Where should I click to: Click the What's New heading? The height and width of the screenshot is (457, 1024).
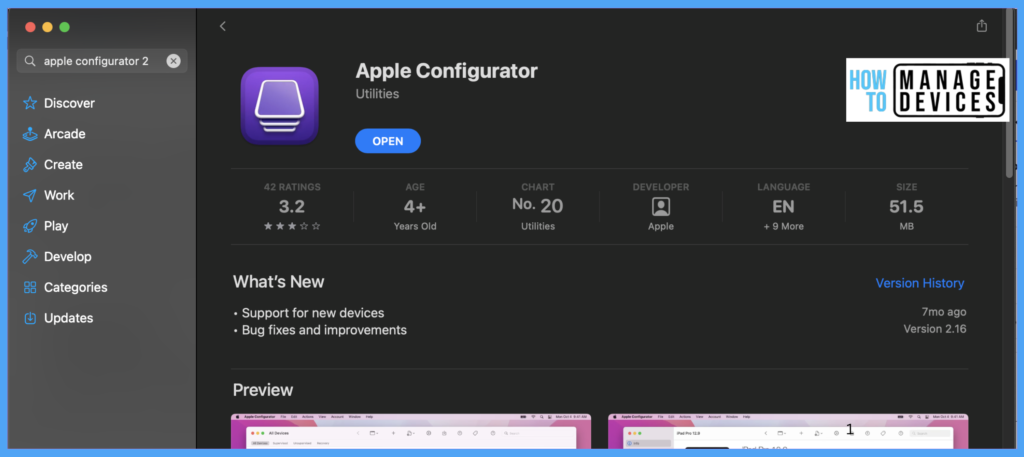[x=278, y=282]
